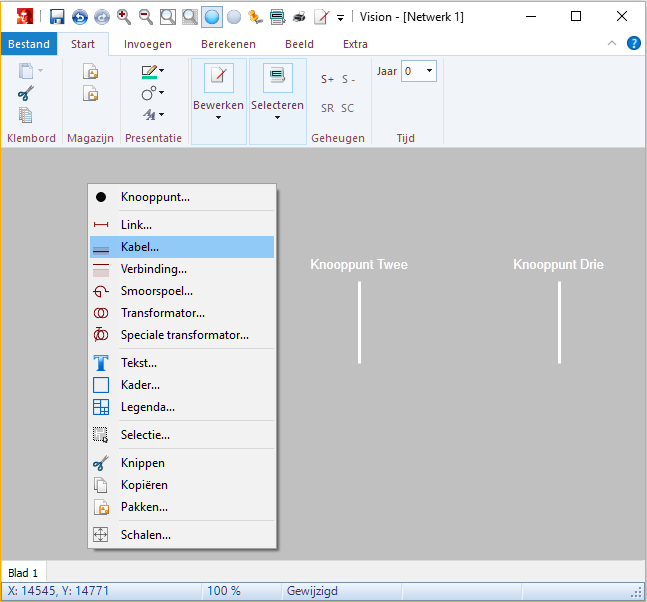
Task: Switch to the Invoegen ribbon tab
Action: click(148, 44)
